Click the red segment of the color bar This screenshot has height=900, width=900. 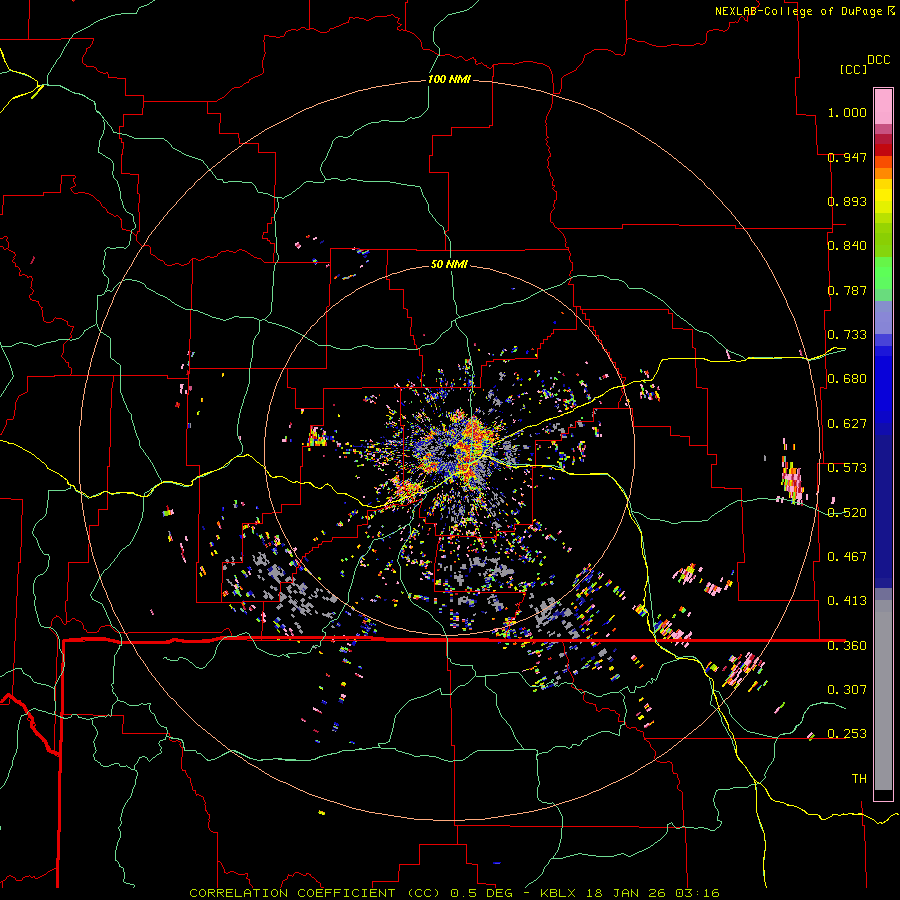(883, 150)
